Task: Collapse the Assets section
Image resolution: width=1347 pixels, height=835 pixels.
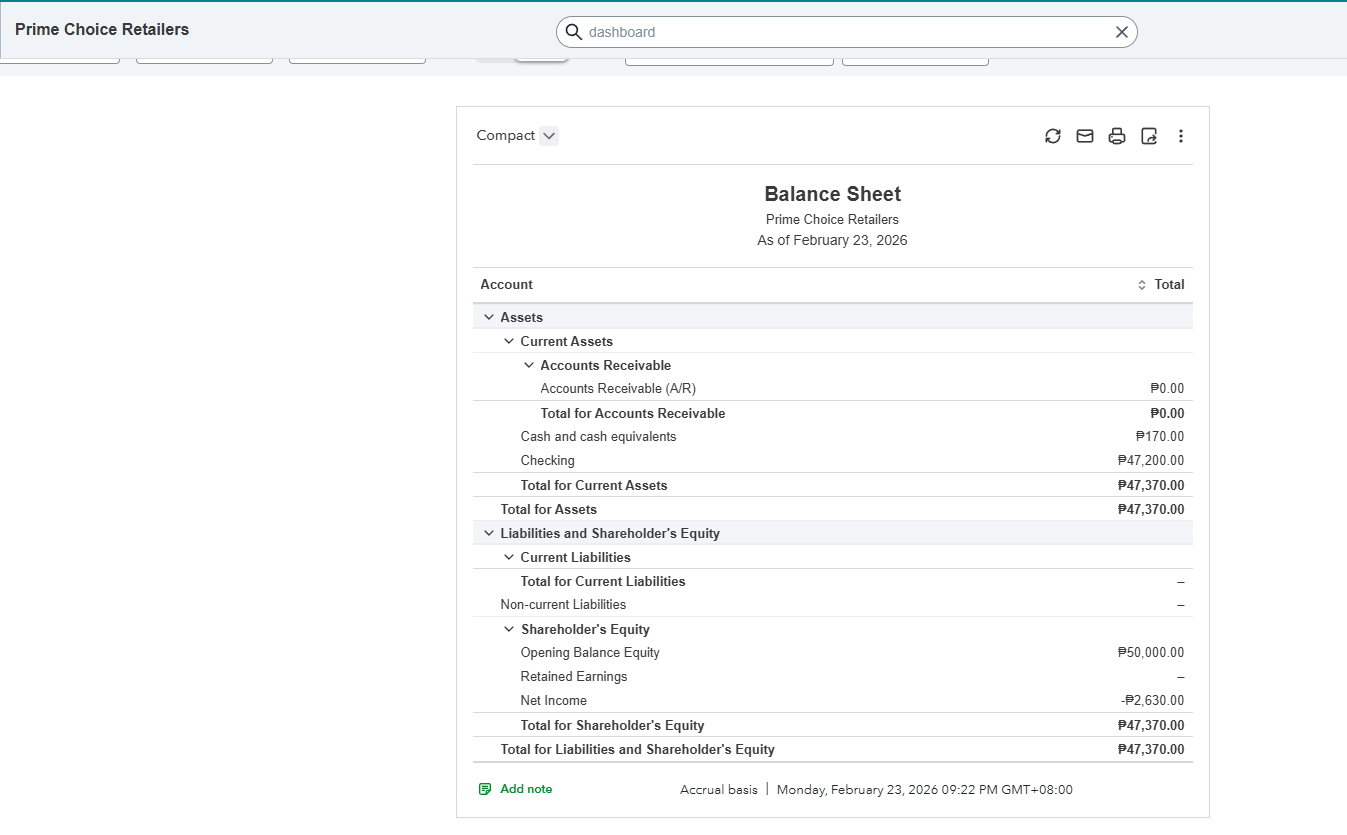Action: coord(489,317)
